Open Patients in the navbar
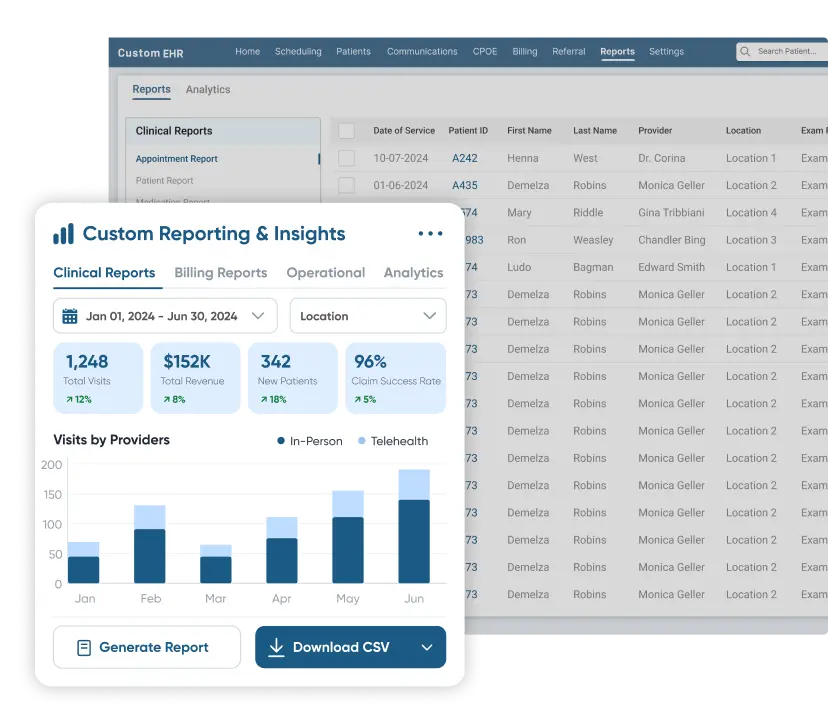 [x=353, y=51]
